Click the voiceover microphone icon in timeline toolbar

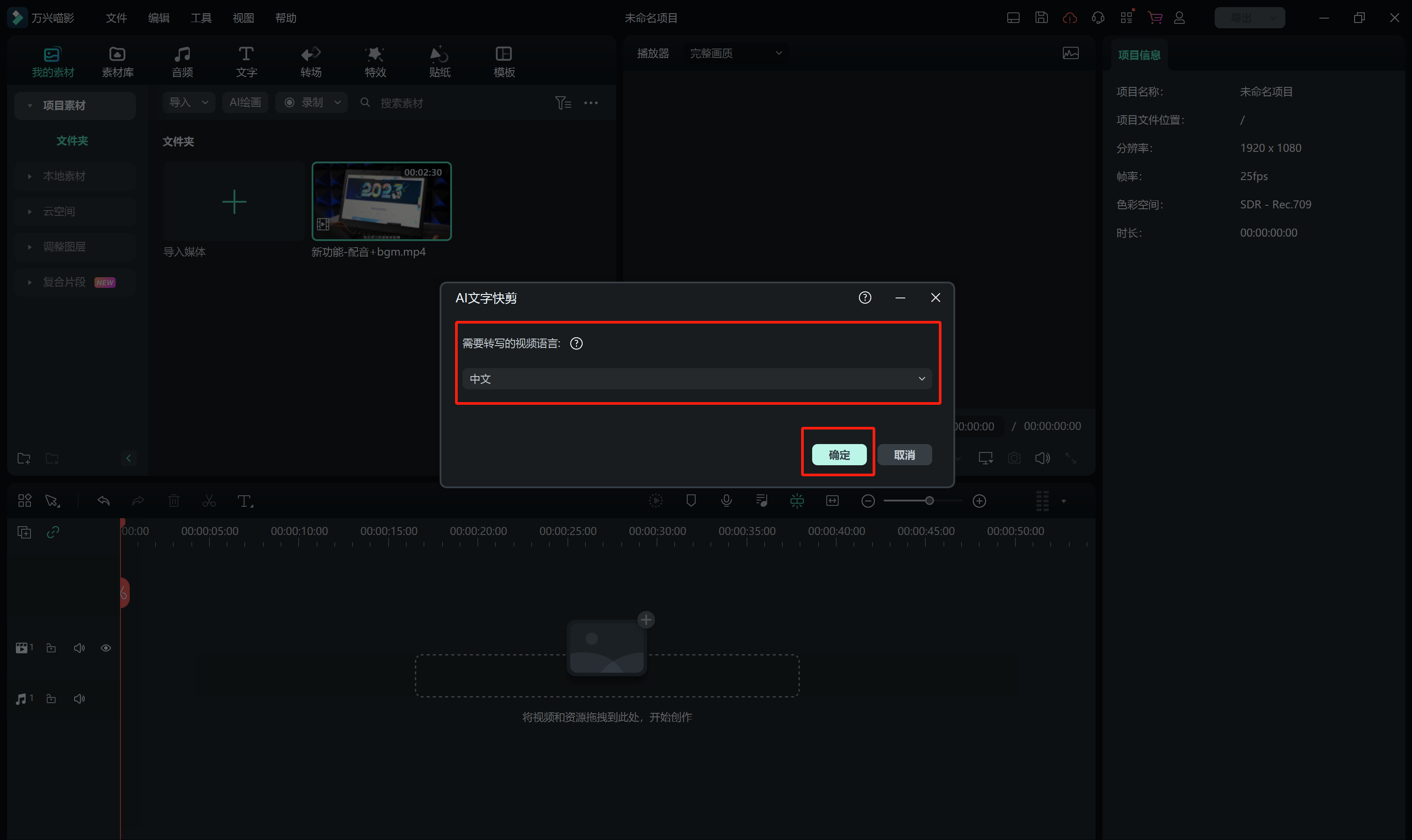coord(726,501)
